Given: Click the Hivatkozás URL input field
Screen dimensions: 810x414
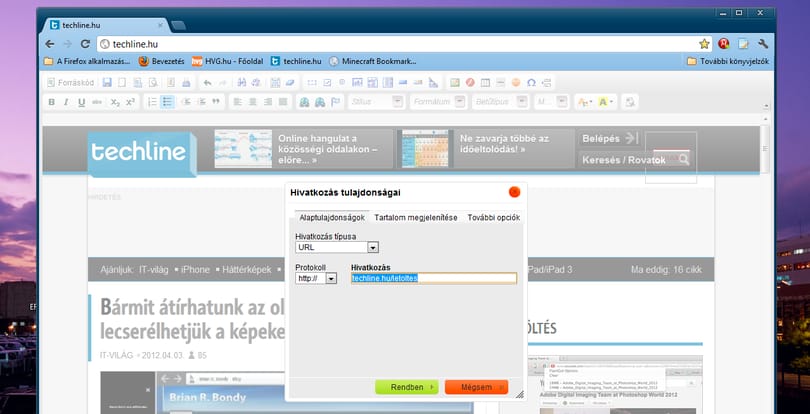Looking at the screenshot, I should click(434, 278).
